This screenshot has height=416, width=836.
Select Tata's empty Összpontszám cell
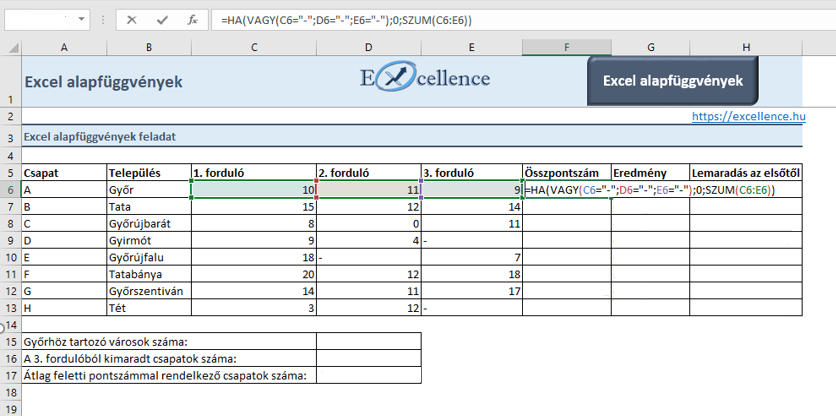click(567, 206)
